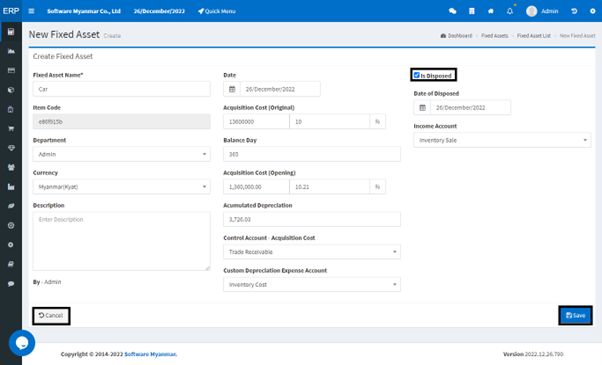Click the opening cost percentage field

[x=329, y=187]
